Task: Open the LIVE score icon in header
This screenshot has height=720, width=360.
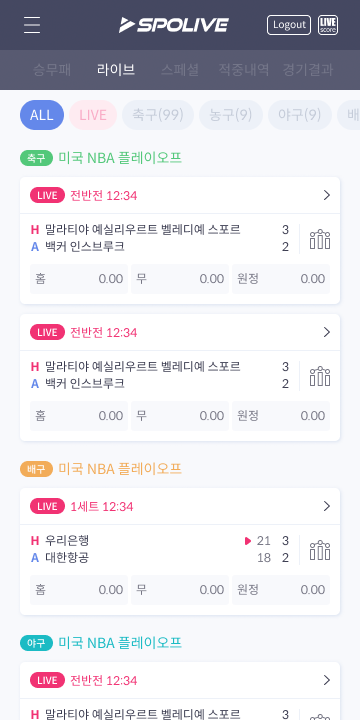Action: coord(328,25)
